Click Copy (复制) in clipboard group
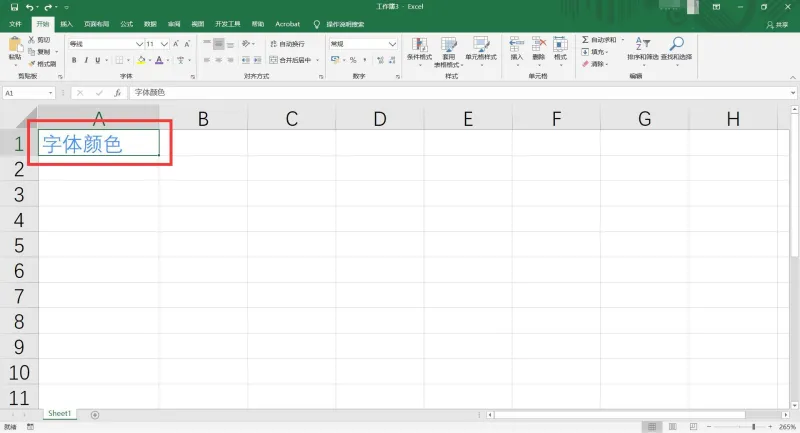 40,52
